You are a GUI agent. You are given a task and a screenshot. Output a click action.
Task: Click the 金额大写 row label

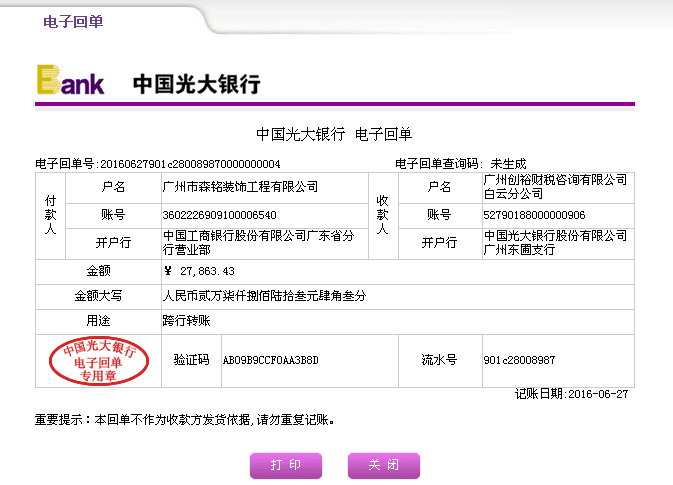pyautogui.click(x=98, y=296)
